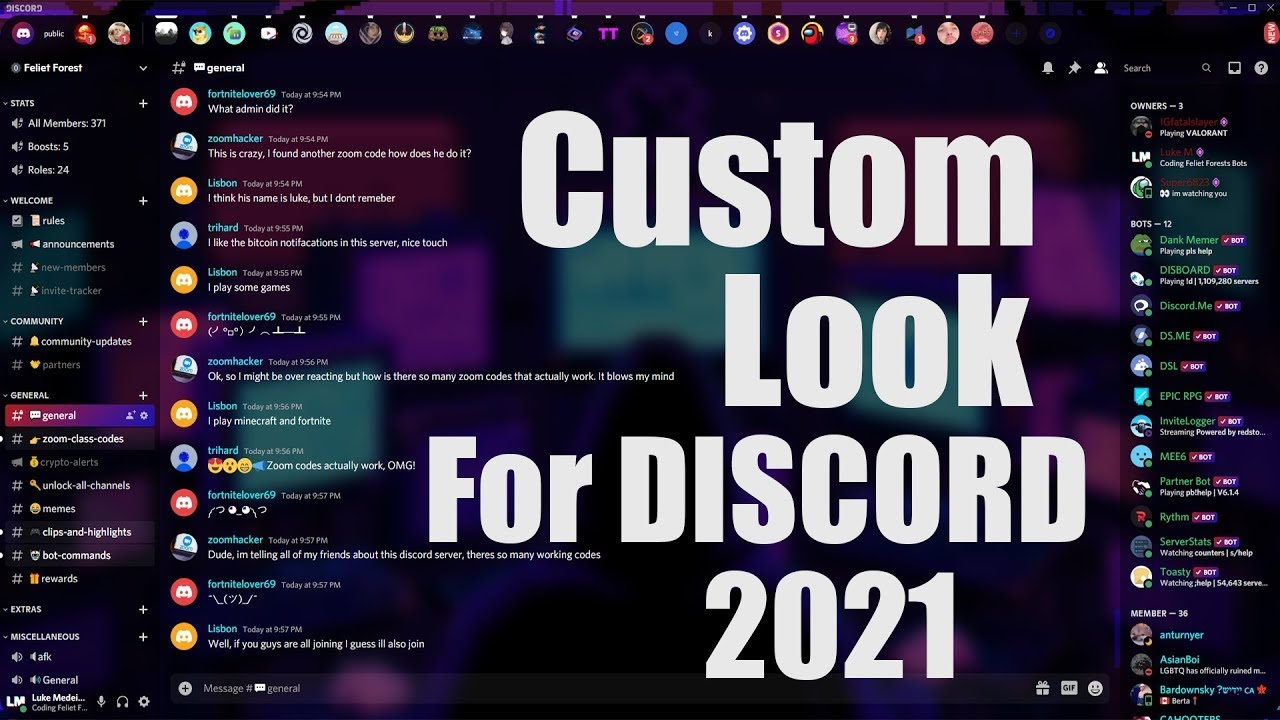Click the attach file plus button
This screenshot has height=720, width=1280.
pyautogui.click(x=185, y=688)
